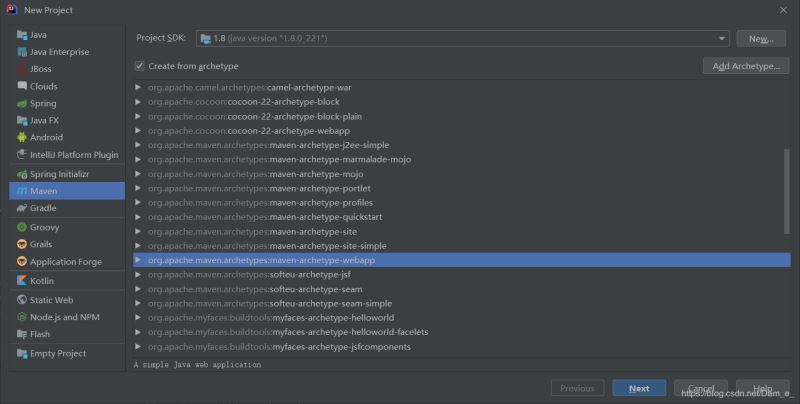The width and height of the screenshot is (800, 404).
Task: Click the Node.js and NPM icon
Action: point(21,317)
